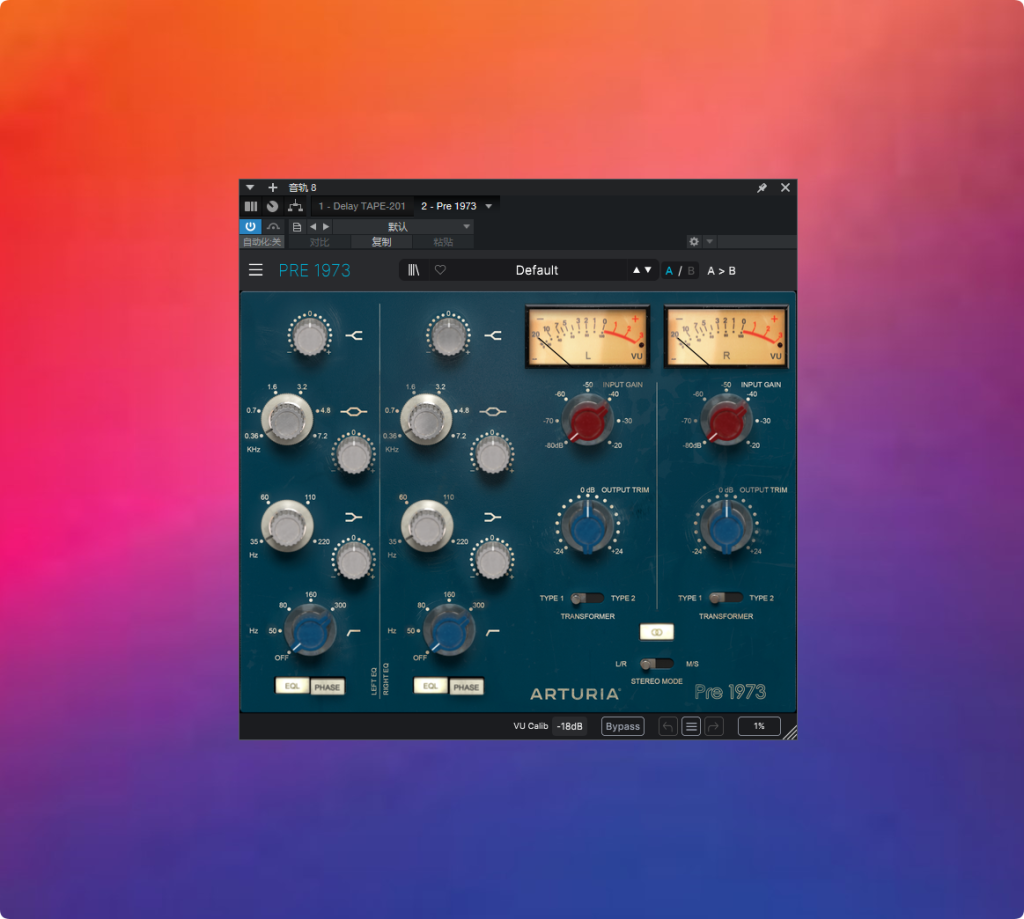Switch to settings slot A
The height and width of the screenshot is (919, 1024).
click(x=669, y=270)
